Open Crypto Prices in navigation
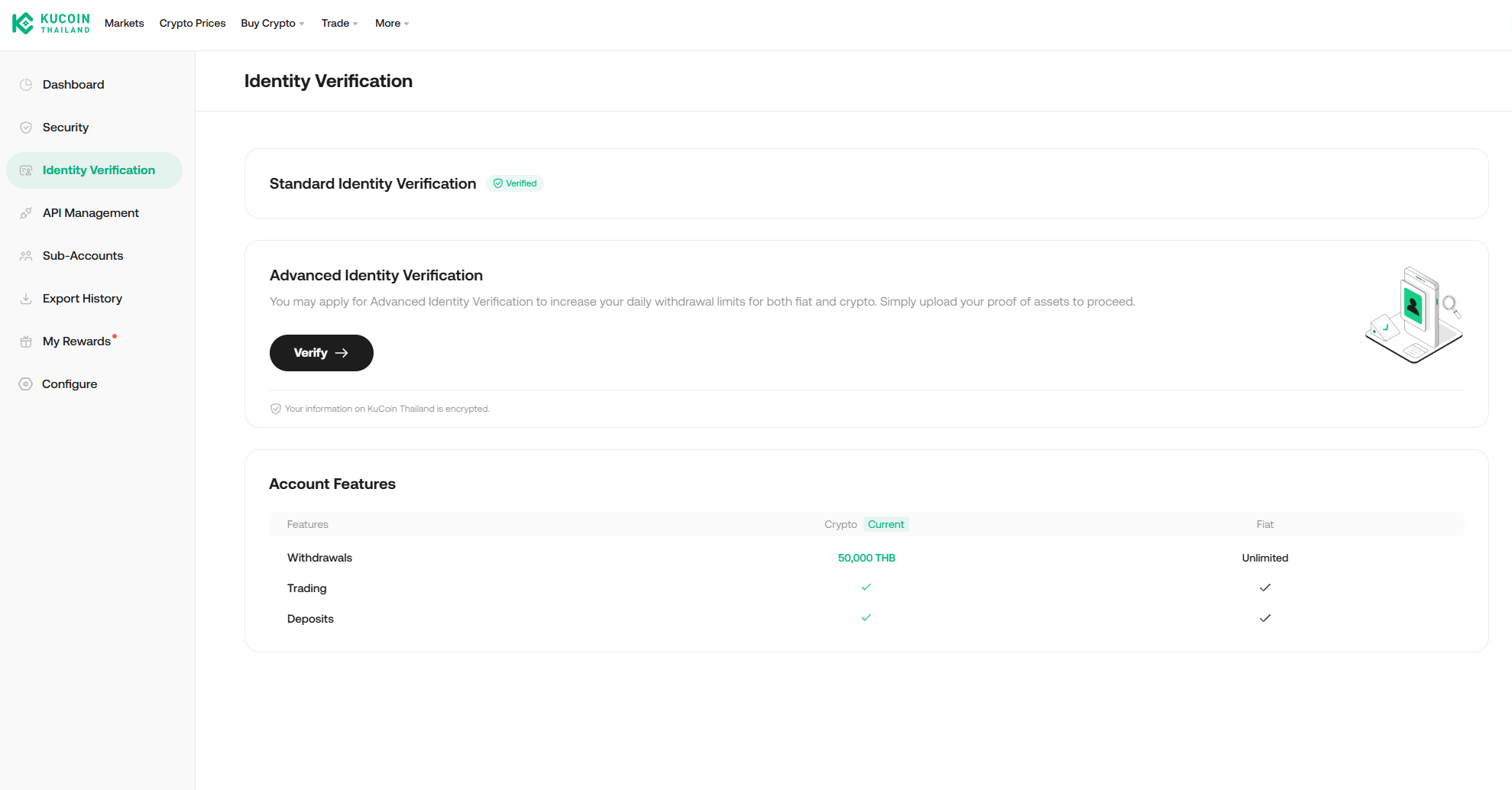 [193, 24]
